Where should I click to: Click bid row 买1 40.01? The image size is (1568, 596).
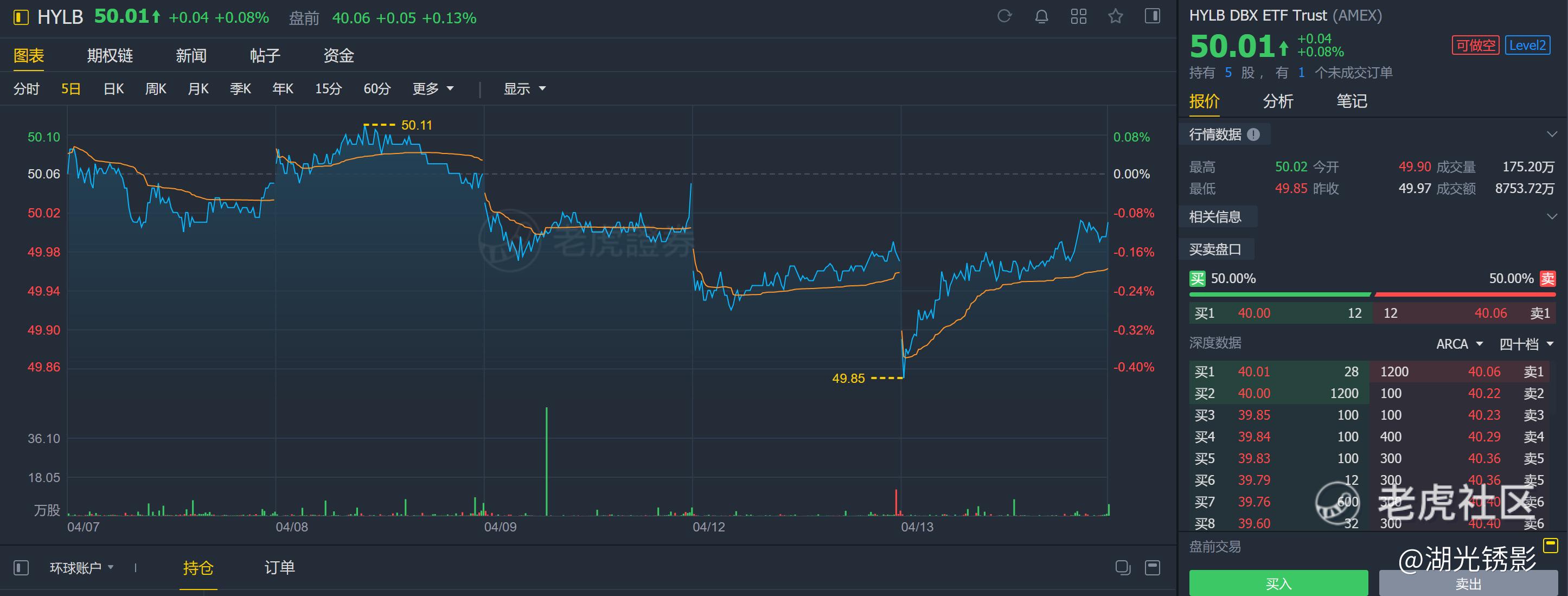click(1279, 371)
